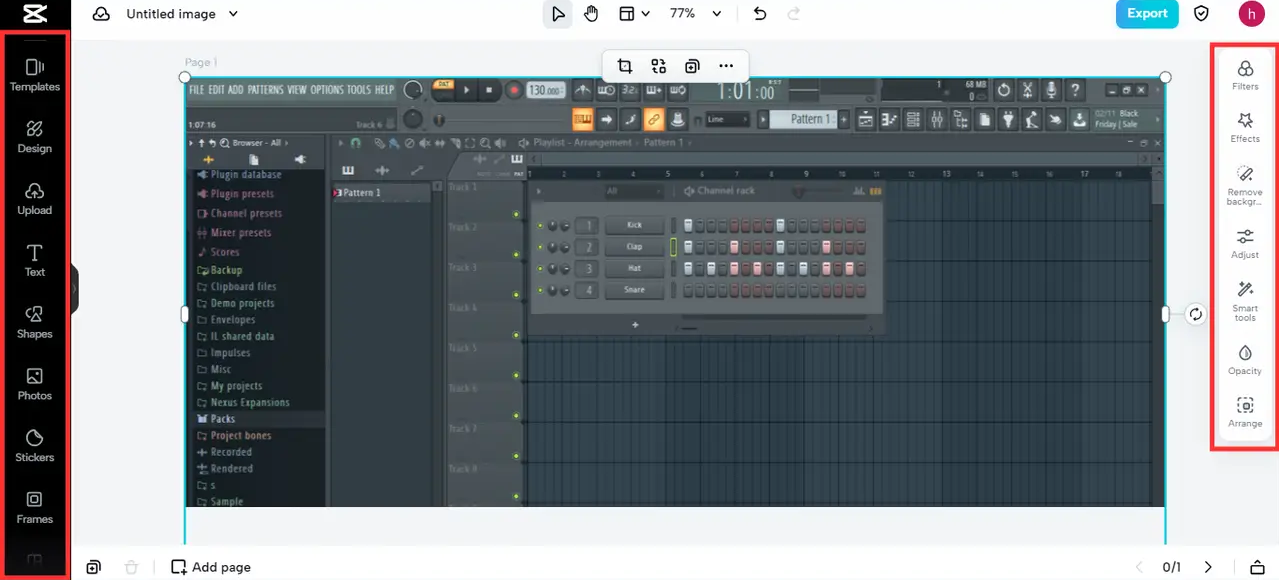Image resolution: width=1279 pixels, height=580 pixels.
Task: Click the Page 1 label above canvas
Action: (x=201, y=62)
